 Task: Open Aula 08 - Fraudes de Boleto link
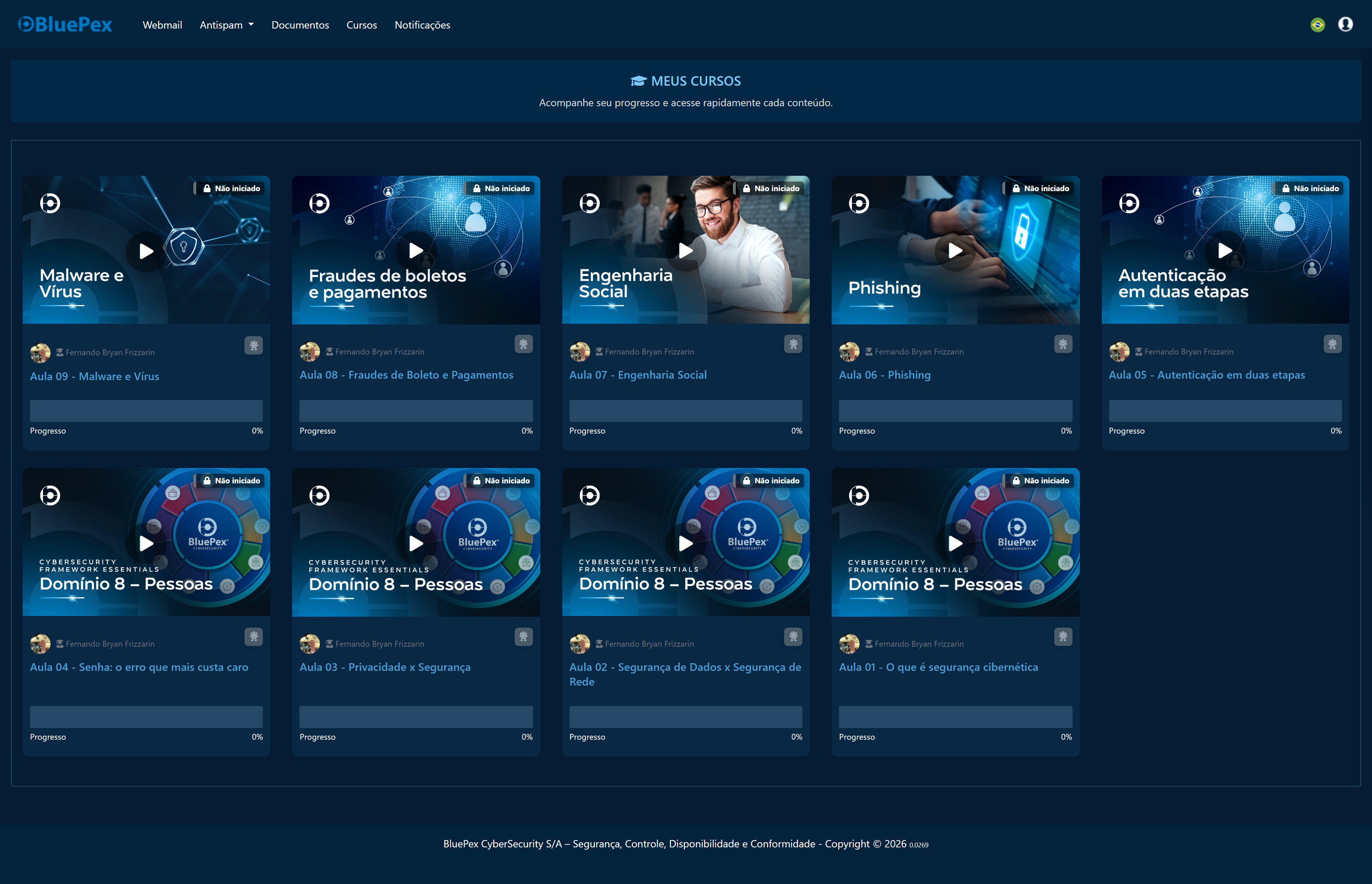(406, 375)
